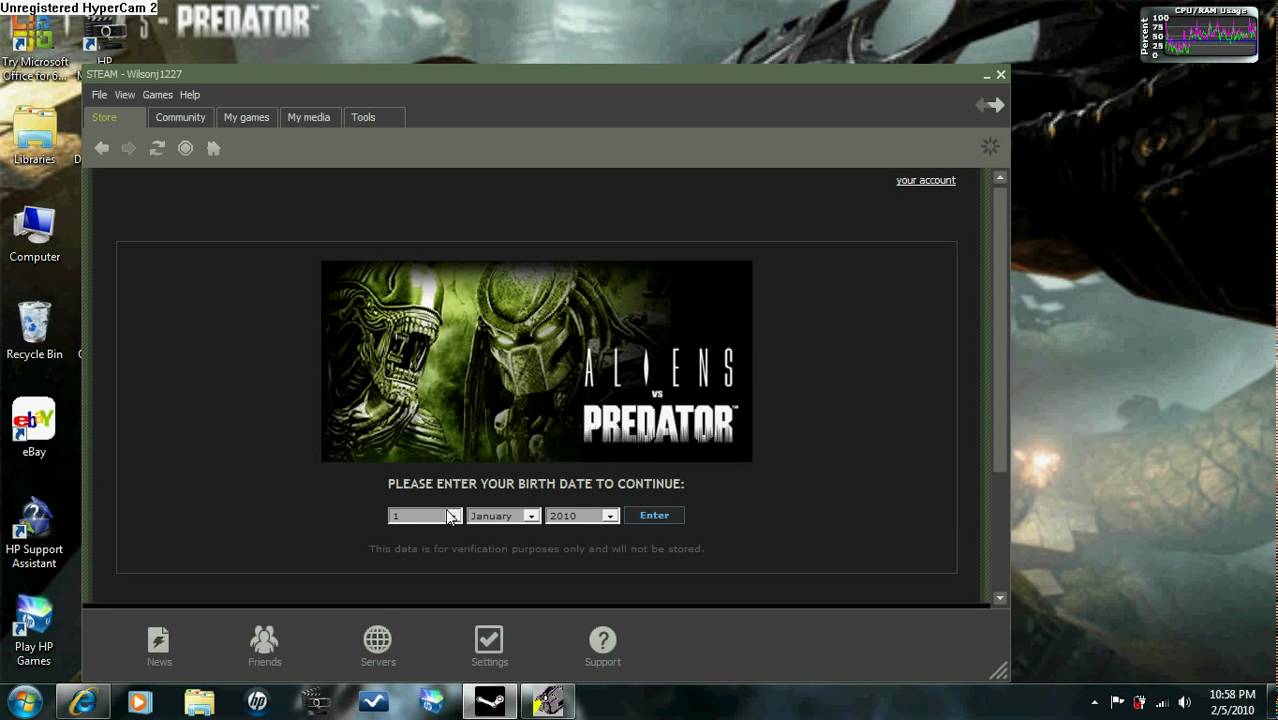1278x720 pixels.
Task: Switch to Steam in taskbar
Action: click(490, 702)
